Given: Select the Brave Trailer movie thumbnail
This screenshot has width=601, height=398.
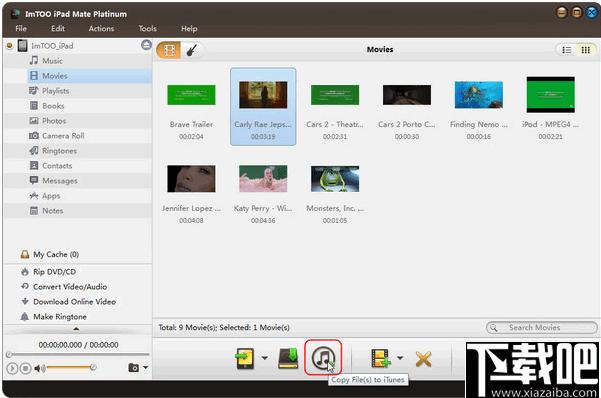Looking at the screenshot, I should [191, 95].
